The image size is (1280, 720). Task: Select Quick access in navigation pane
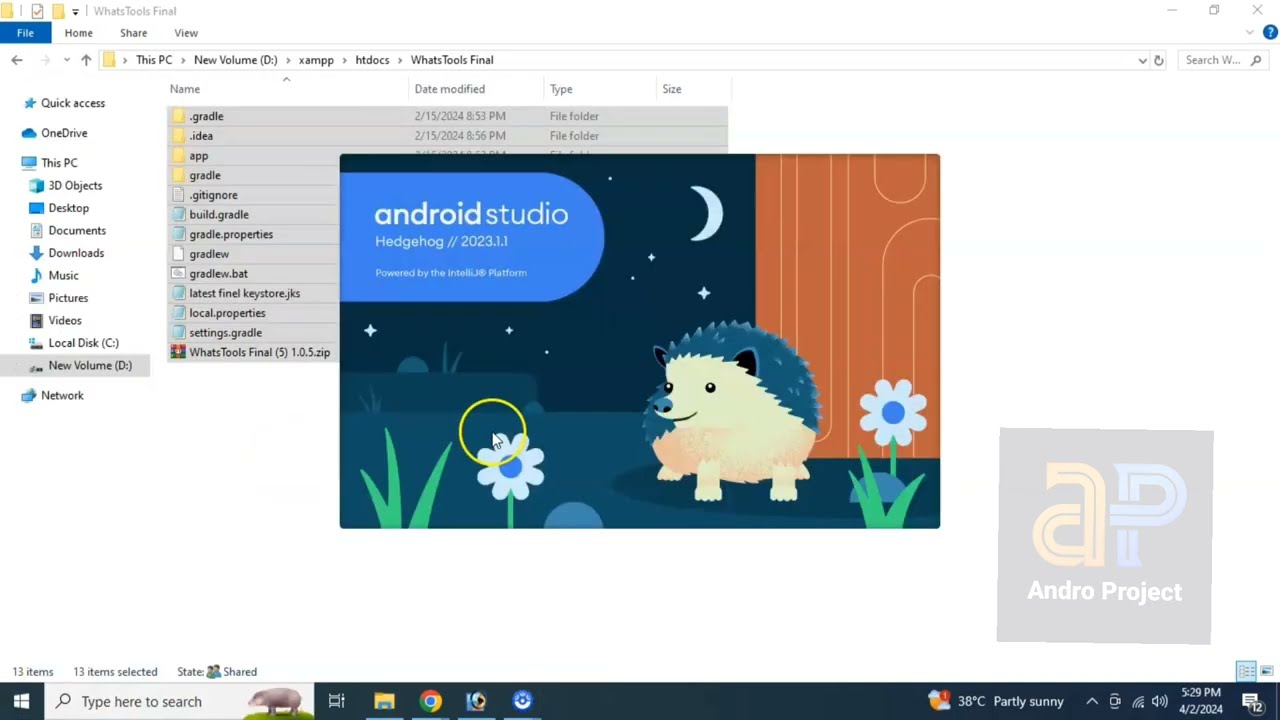(72, 103)
